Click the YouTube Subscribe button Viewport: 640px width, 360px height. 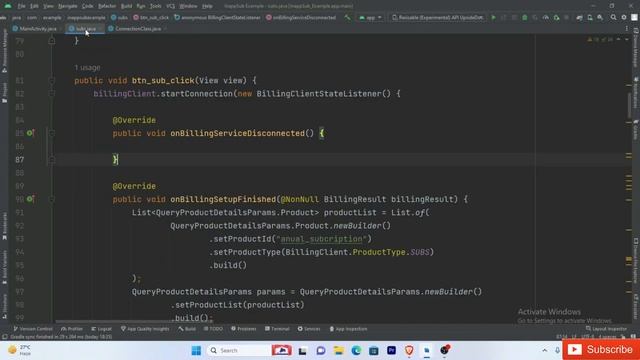(x=601, y=350)
